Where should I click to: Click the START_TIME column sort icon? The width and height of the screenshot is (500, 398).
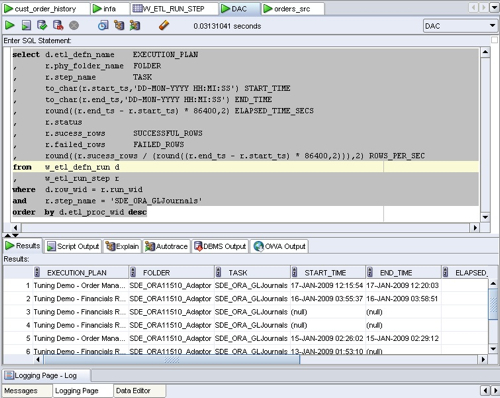pyautogui.click(x=294, y=272)
